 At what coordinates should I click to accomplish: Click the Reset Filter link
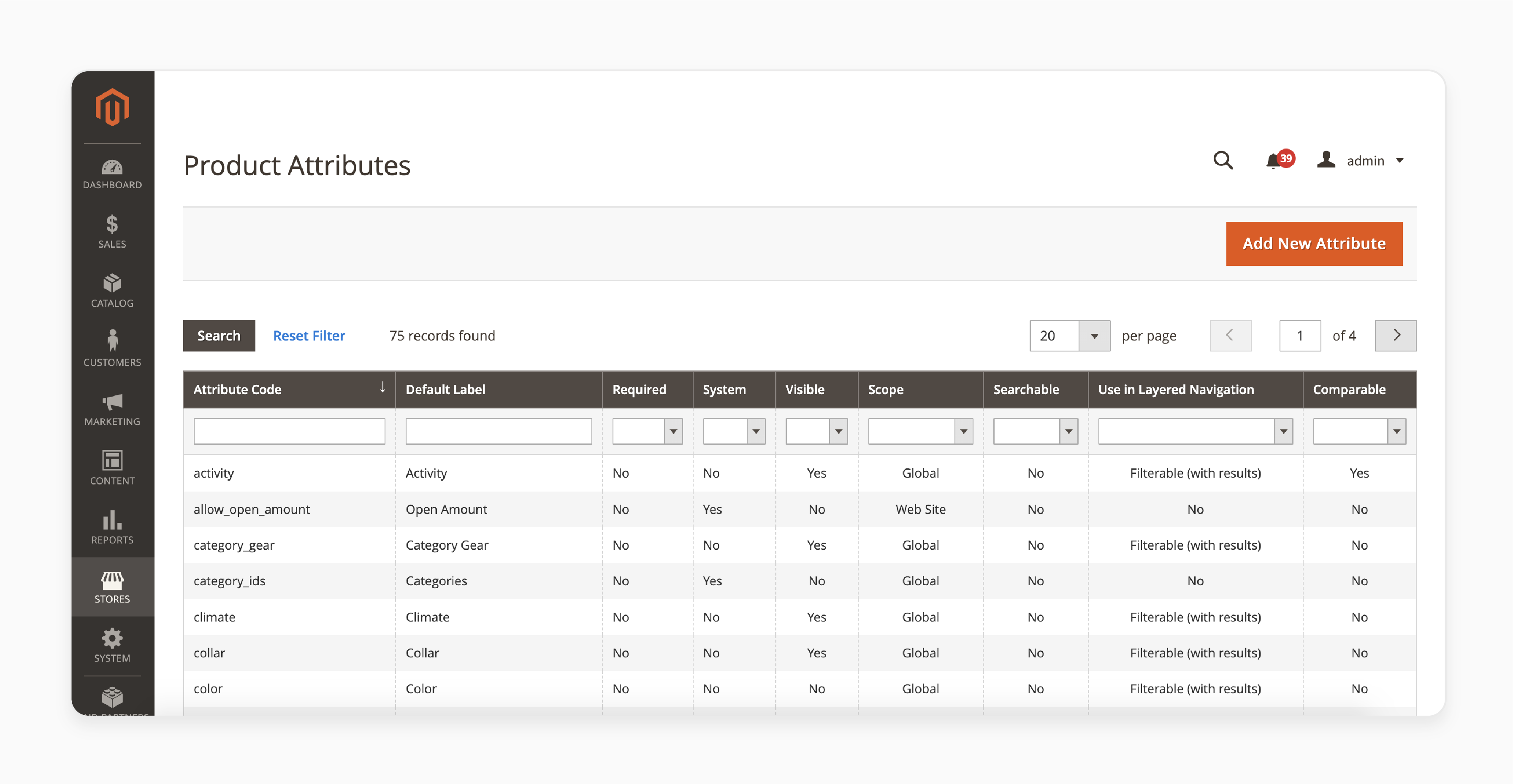[x=309, y=336]
